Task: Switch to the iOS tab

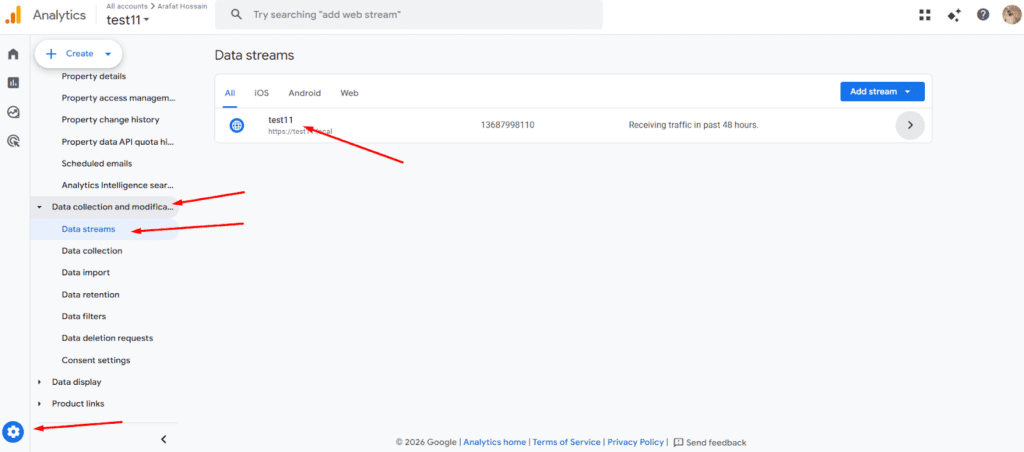Action: click(261, 93)
